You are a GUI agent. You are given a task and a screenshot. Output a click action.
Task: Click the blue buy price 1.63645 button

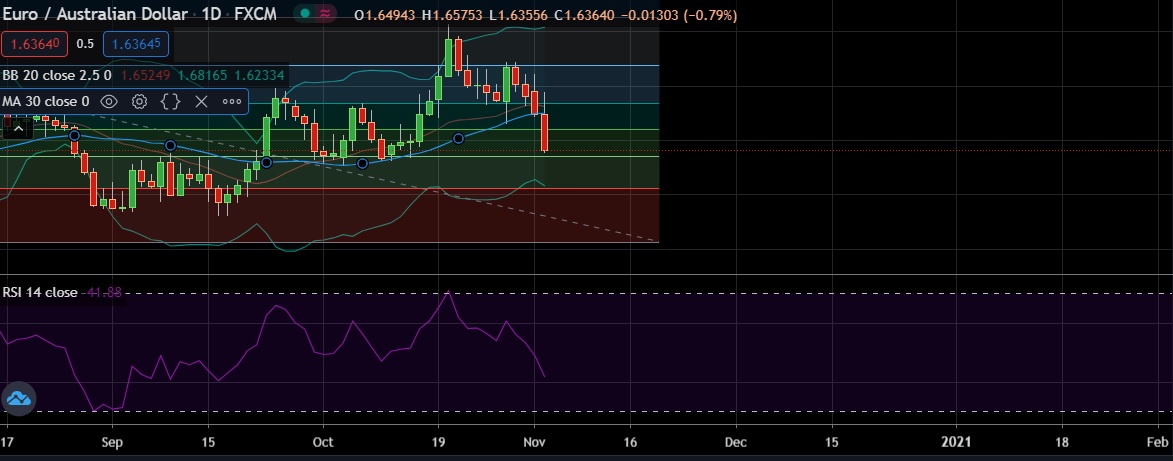pos(139,44)
